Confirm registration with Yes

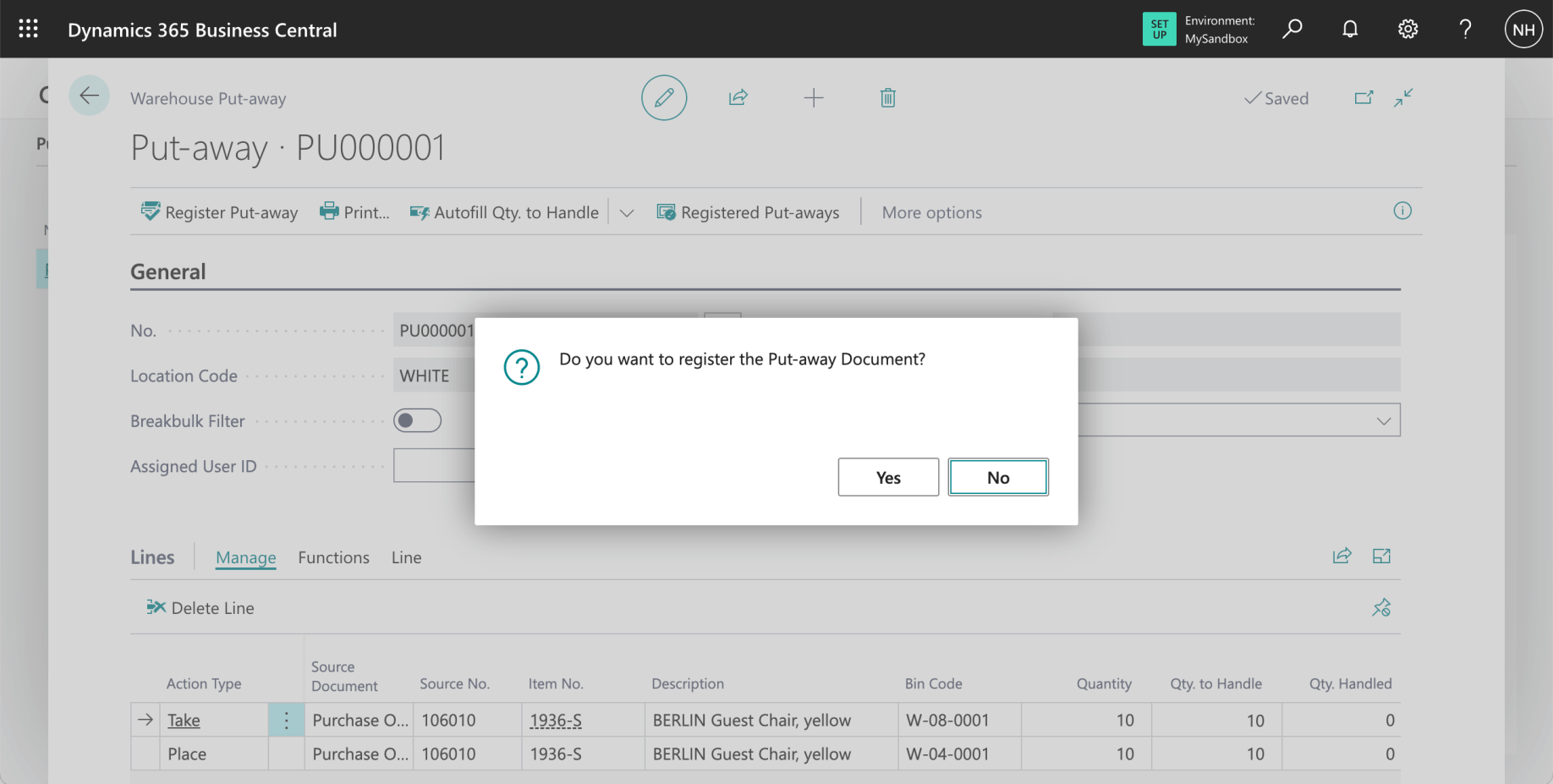pos(888,477)
